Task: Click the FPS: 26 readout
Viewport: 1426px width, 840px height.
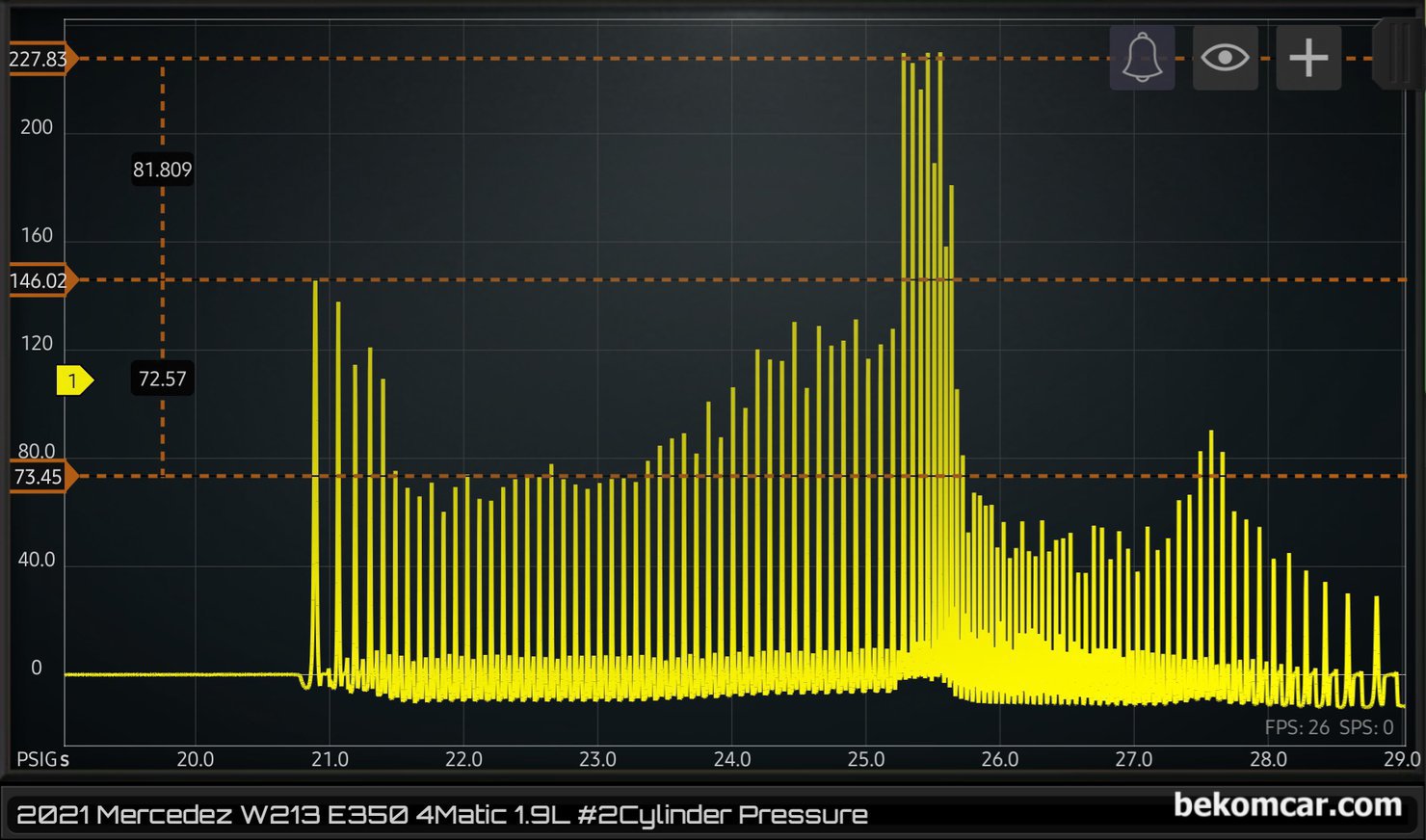Action: pos(1297,727)
